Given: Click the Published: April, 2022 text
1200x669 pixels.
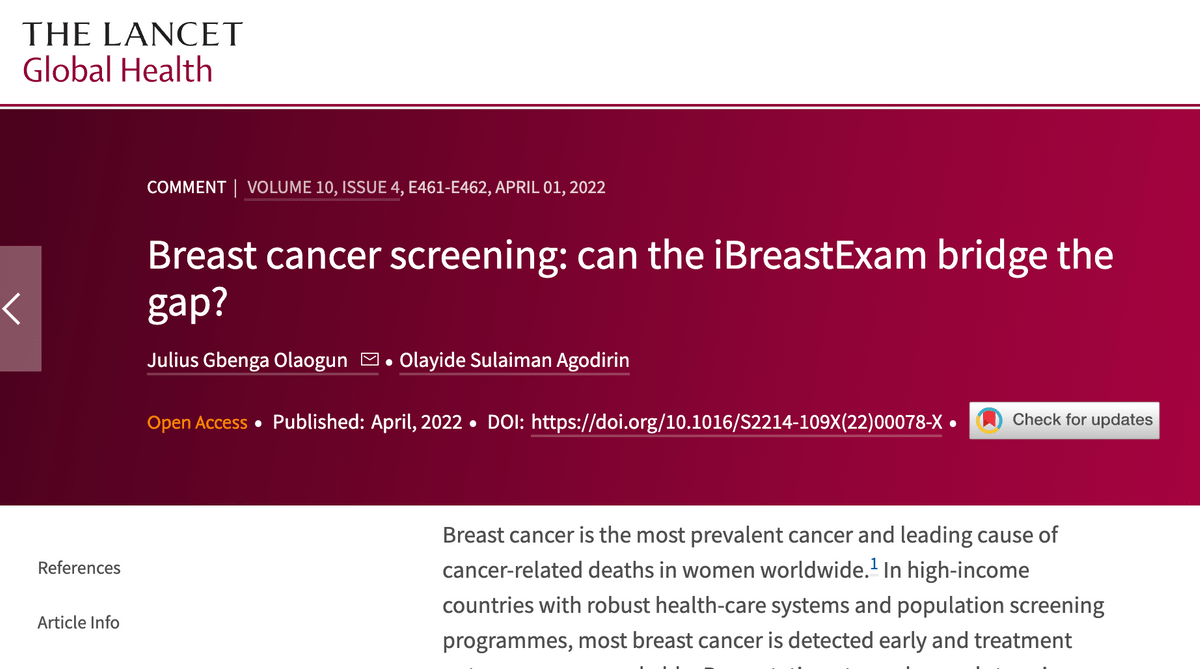Looking at the screenshot, I should coord(367,422).
